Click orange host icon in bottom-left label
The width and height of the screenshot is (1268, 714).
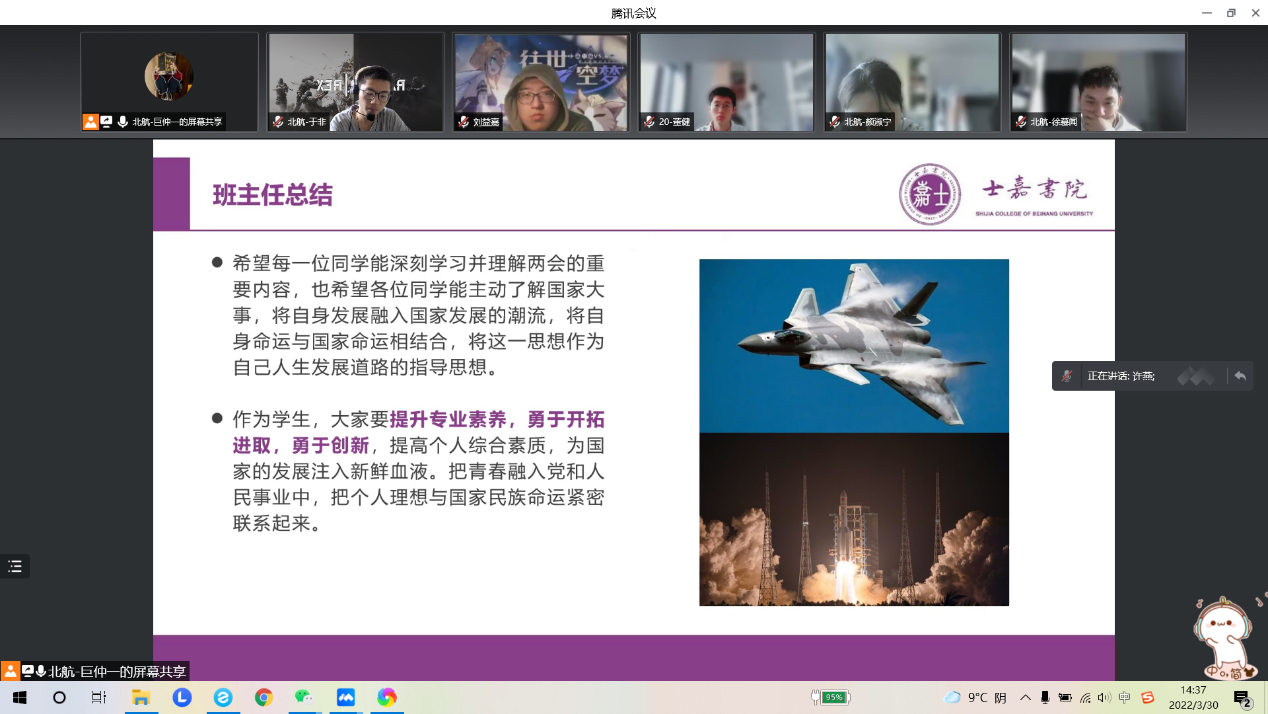(x=10, y=671)
